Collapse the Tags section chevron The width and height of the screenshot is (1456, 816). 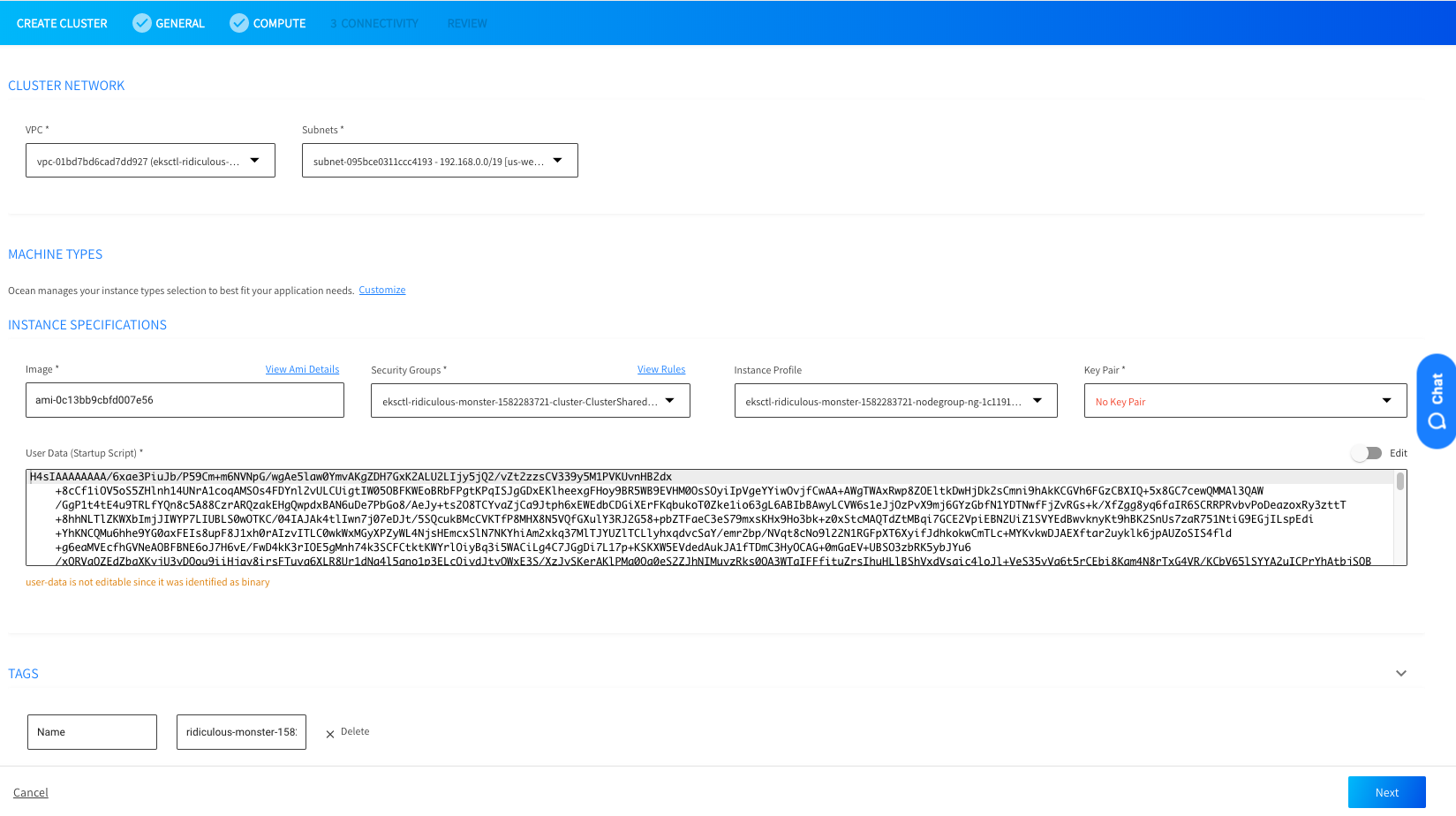[x=1400, y=673]
